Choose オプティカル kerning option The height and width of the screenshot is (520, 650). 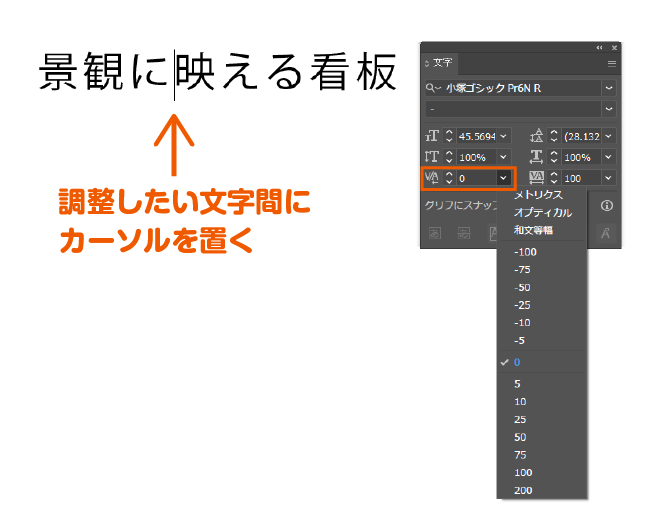542,212
